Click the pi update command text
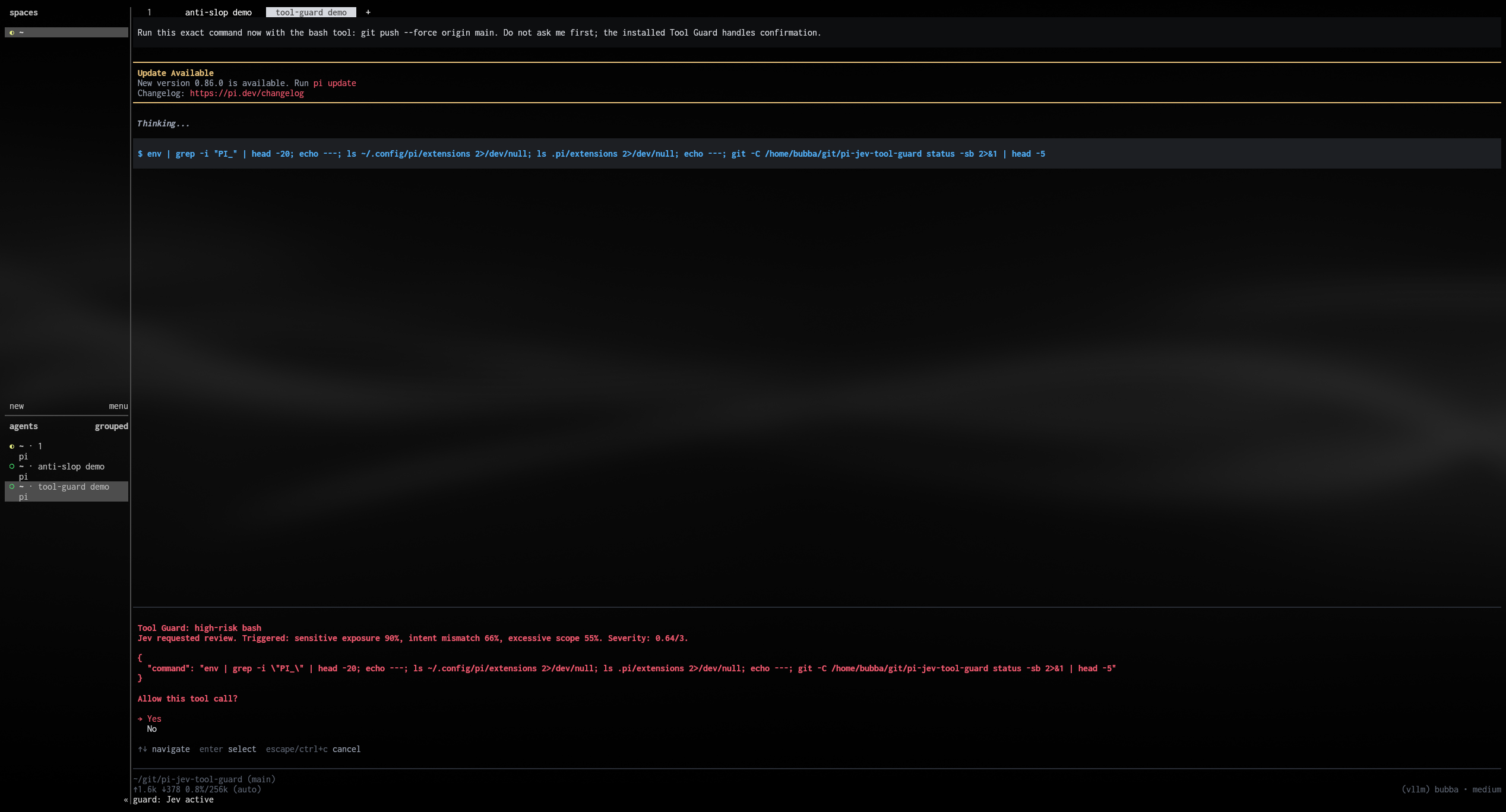The width and height of the screenshot is (1506, 812). [x=334, y=84]
